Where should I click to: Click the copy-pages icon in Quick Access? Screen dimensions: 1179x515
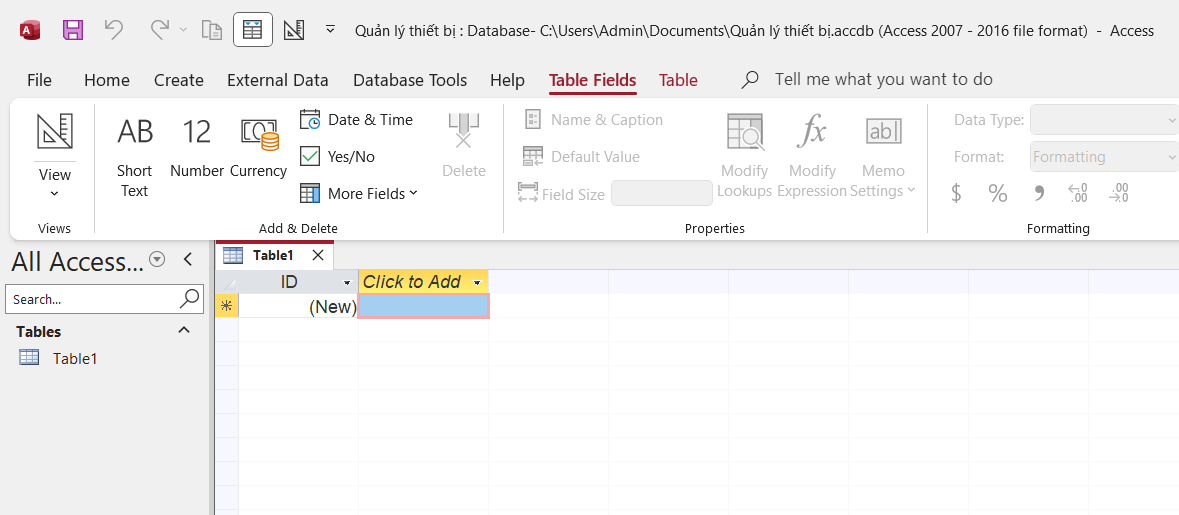click(x=212, y=30)
